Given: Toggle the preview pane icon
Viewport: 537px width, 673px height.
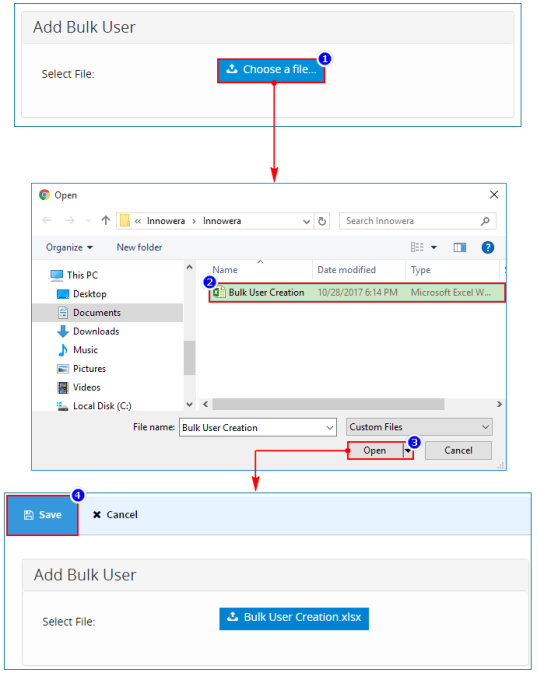Looking at the screenshot, I should 459,248.
